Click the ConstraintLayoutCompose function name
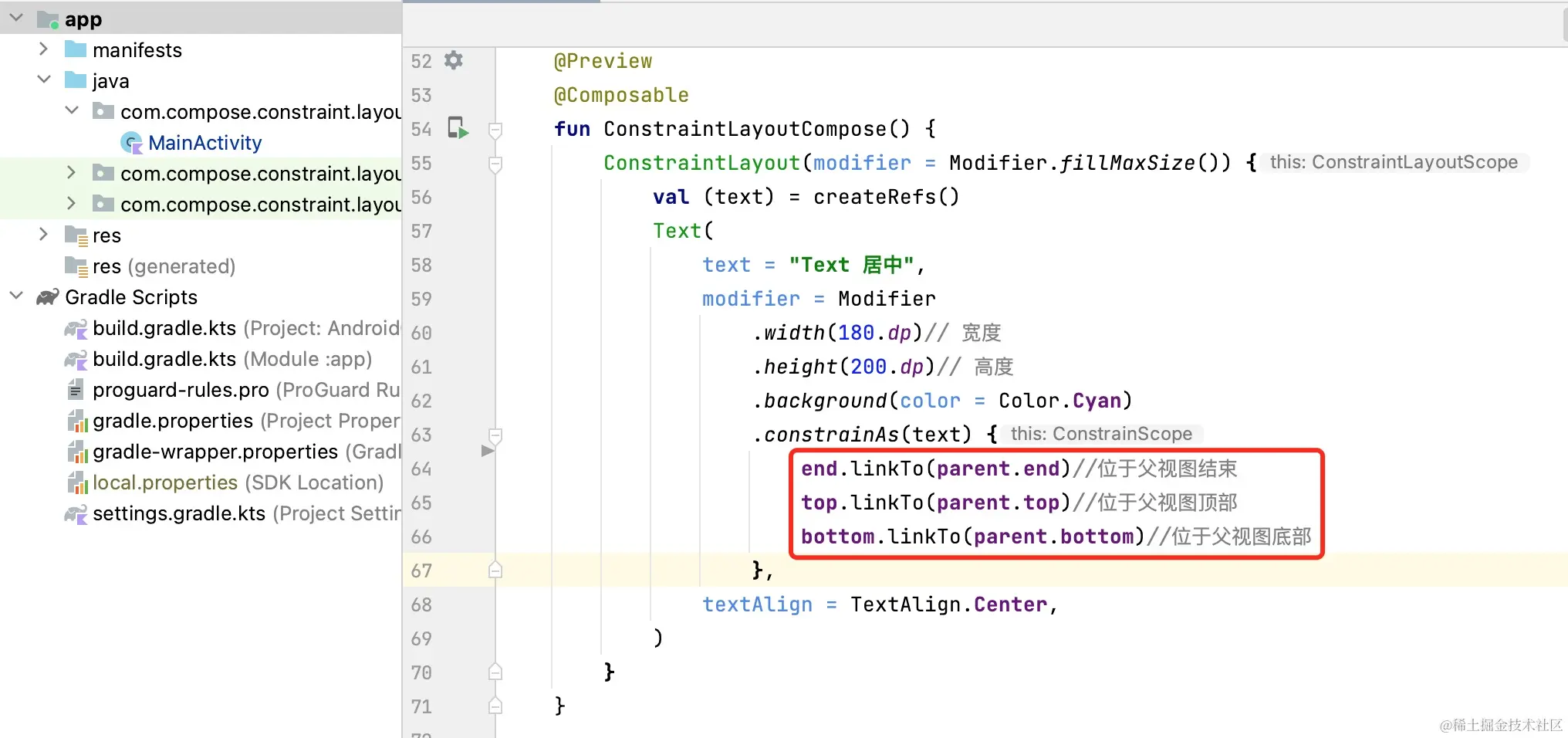This screenshot has width=1568, height=738. click(x=745, y=129)
